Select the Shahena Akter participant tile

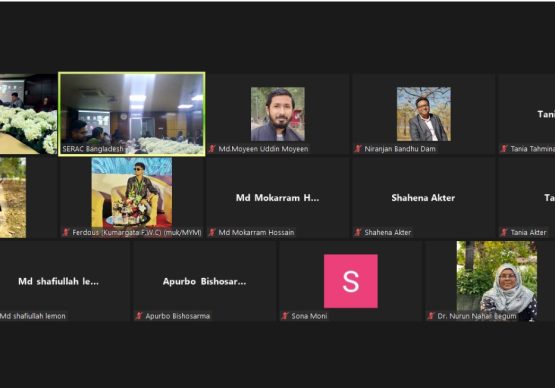click(x=424, y=198)
